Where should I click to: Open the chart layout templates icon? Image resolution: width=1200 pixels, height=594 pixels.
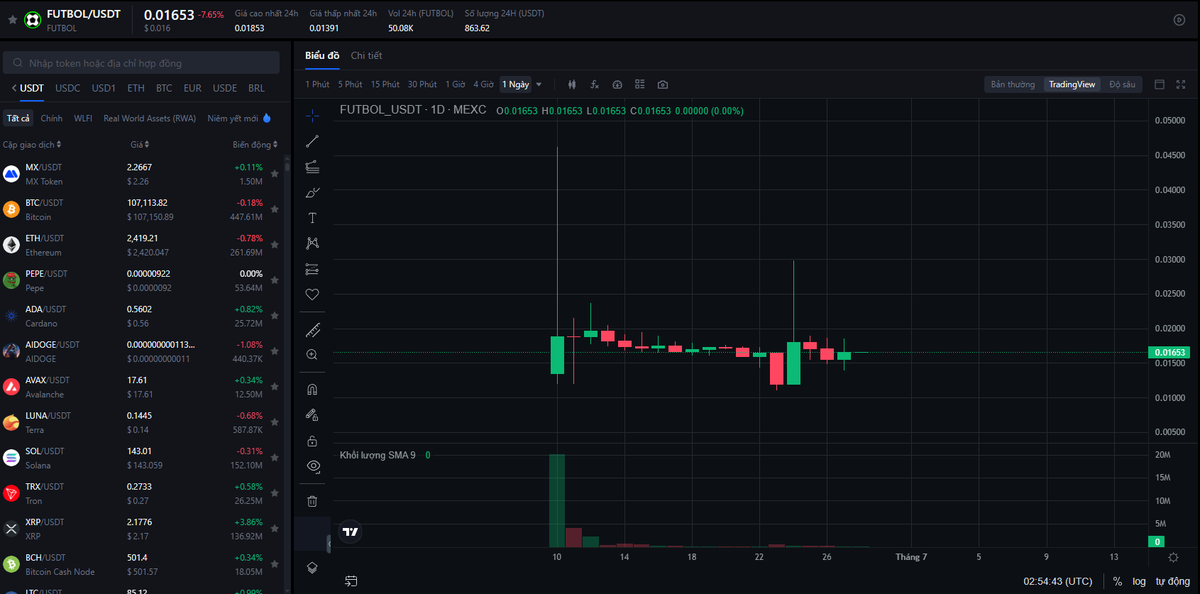click(x=640, y=85)
